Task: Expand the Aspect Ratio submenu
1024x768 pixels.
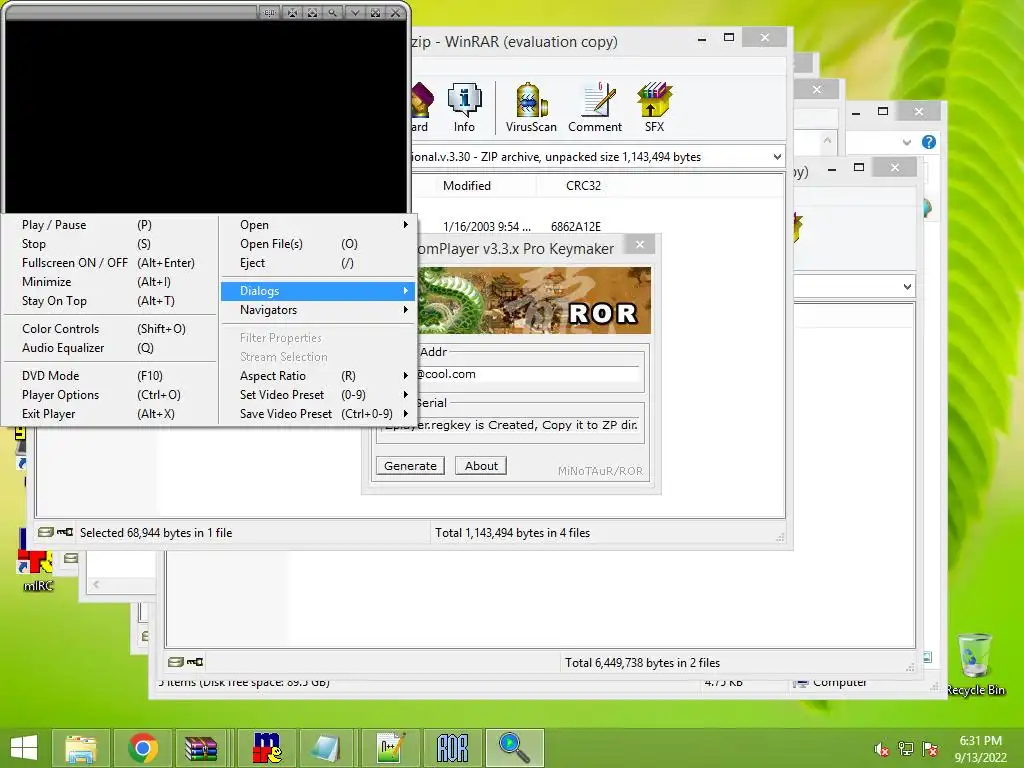Action: (x=317, y=376)
